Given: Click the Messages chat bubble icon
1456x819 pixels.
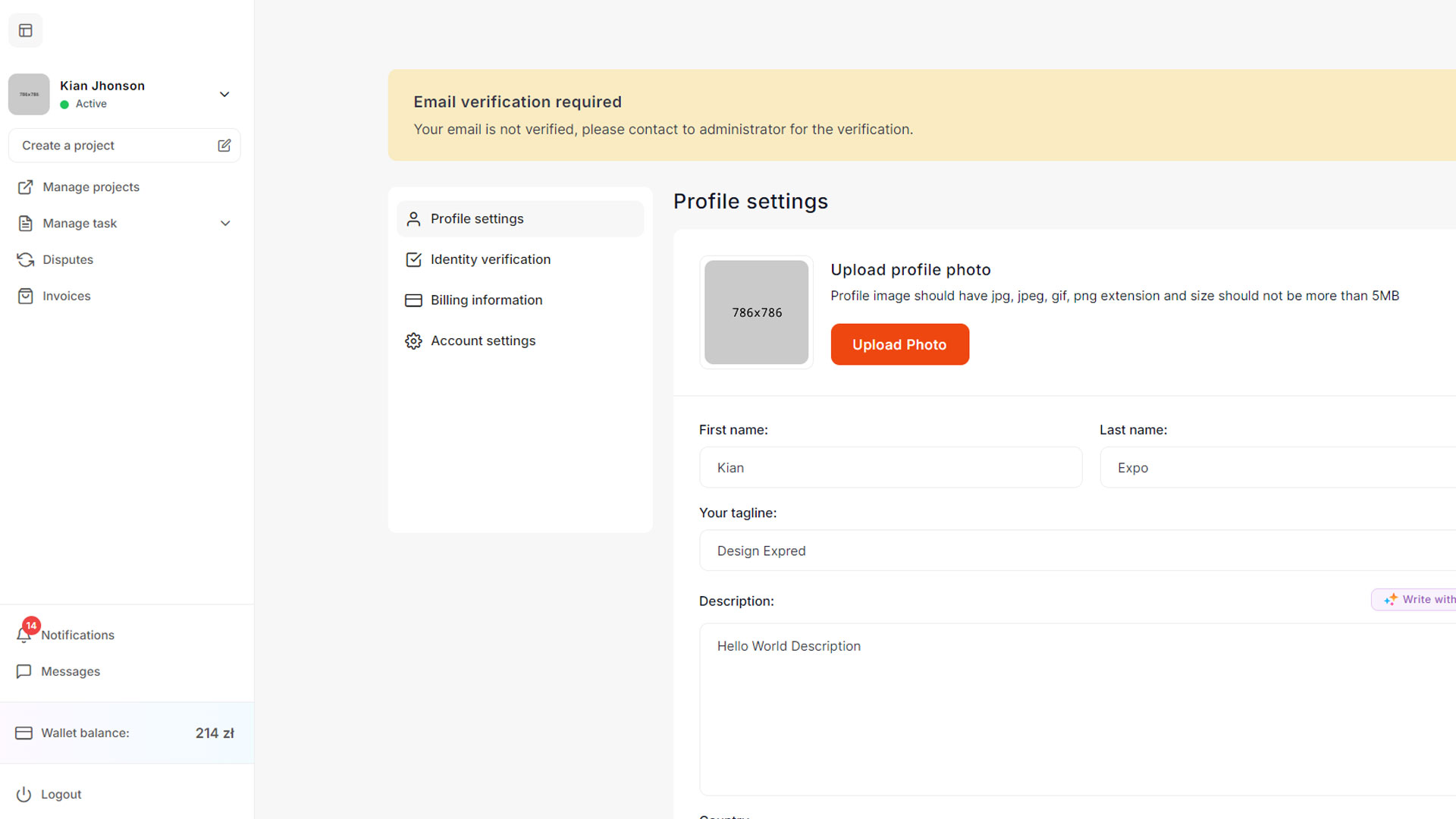Looking at the screenshot, I should [24, 672].
